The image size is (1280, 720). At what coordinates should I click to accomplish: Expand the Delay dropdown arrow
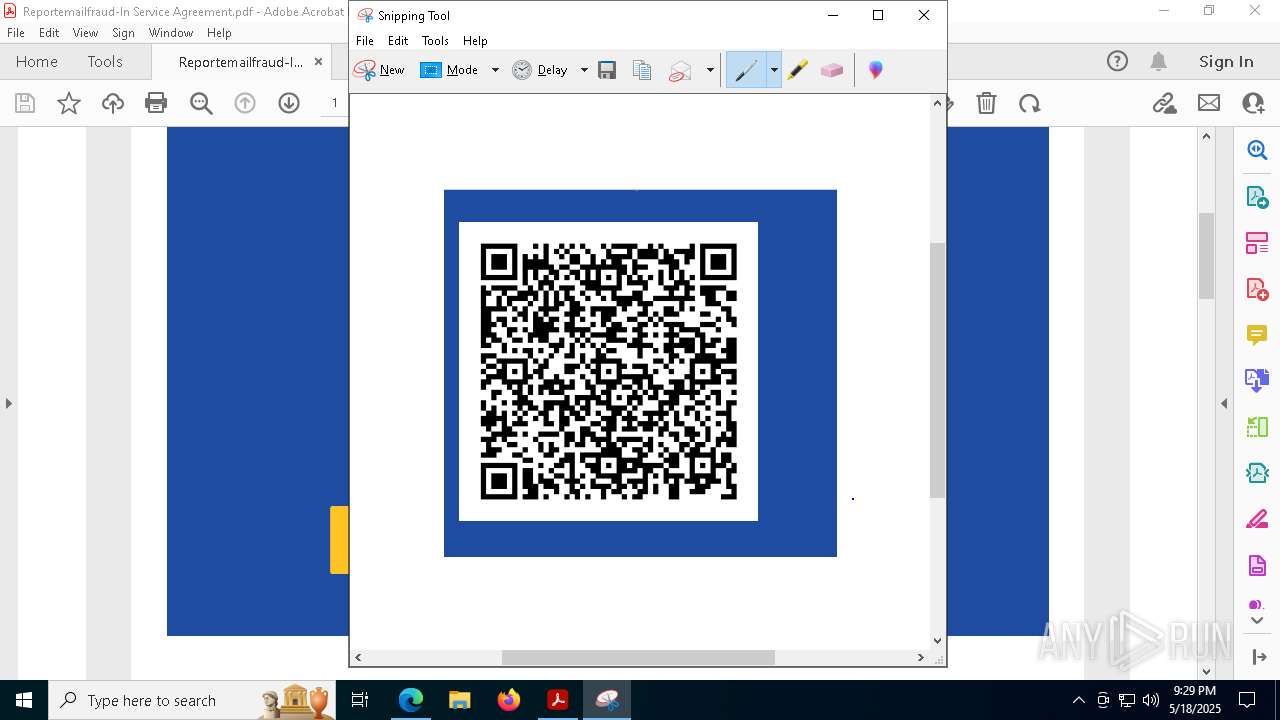pyautogui.click(x=584, y=70)
